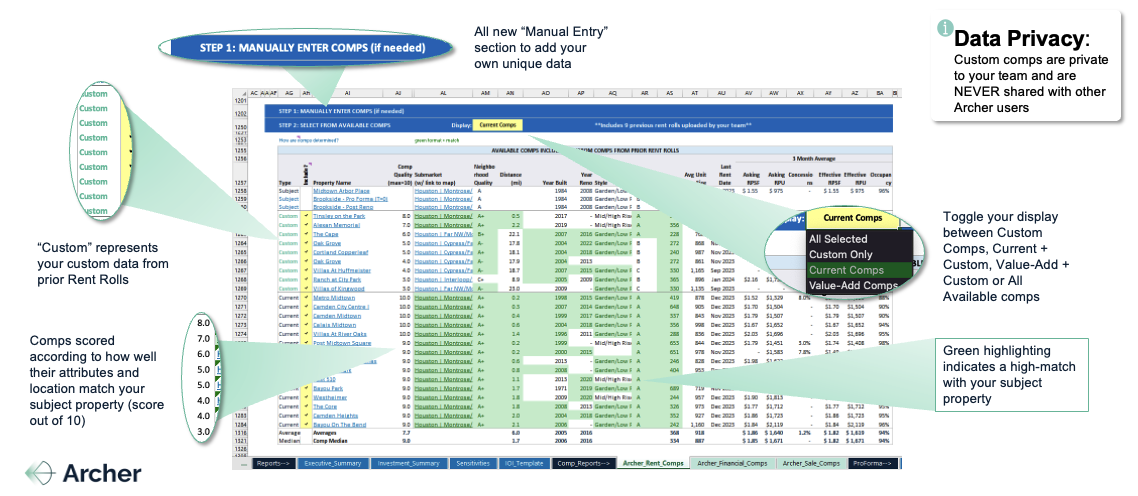The image size is (1138, 496).
Task: Open submarket map link in Metro Midtown row
Action: (443, 298)
